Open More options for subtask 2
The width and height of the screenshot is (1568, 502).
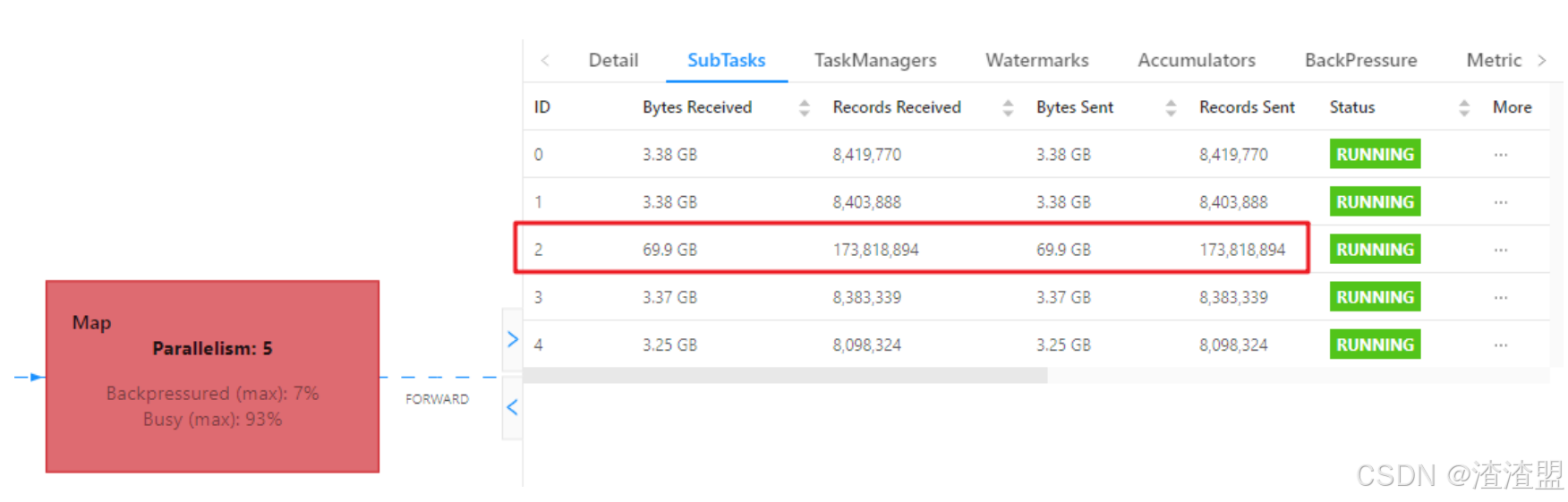click(1500, 250)
